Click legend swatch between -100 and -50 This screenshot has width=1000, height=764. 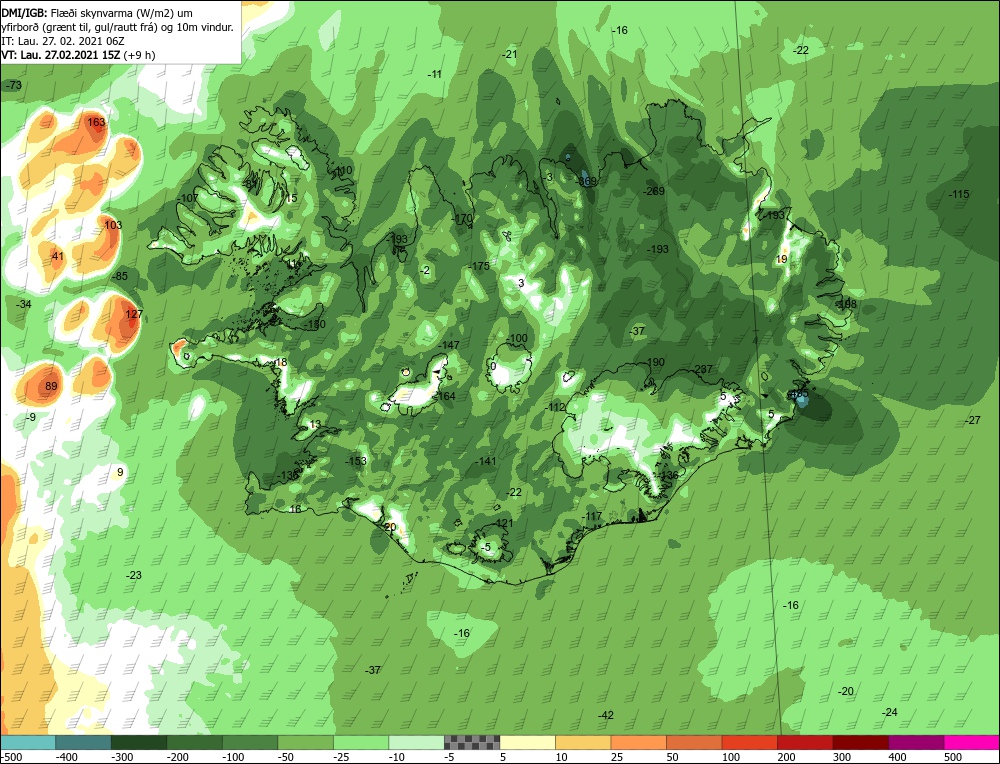pyautogui.click(x=250, y=742)
